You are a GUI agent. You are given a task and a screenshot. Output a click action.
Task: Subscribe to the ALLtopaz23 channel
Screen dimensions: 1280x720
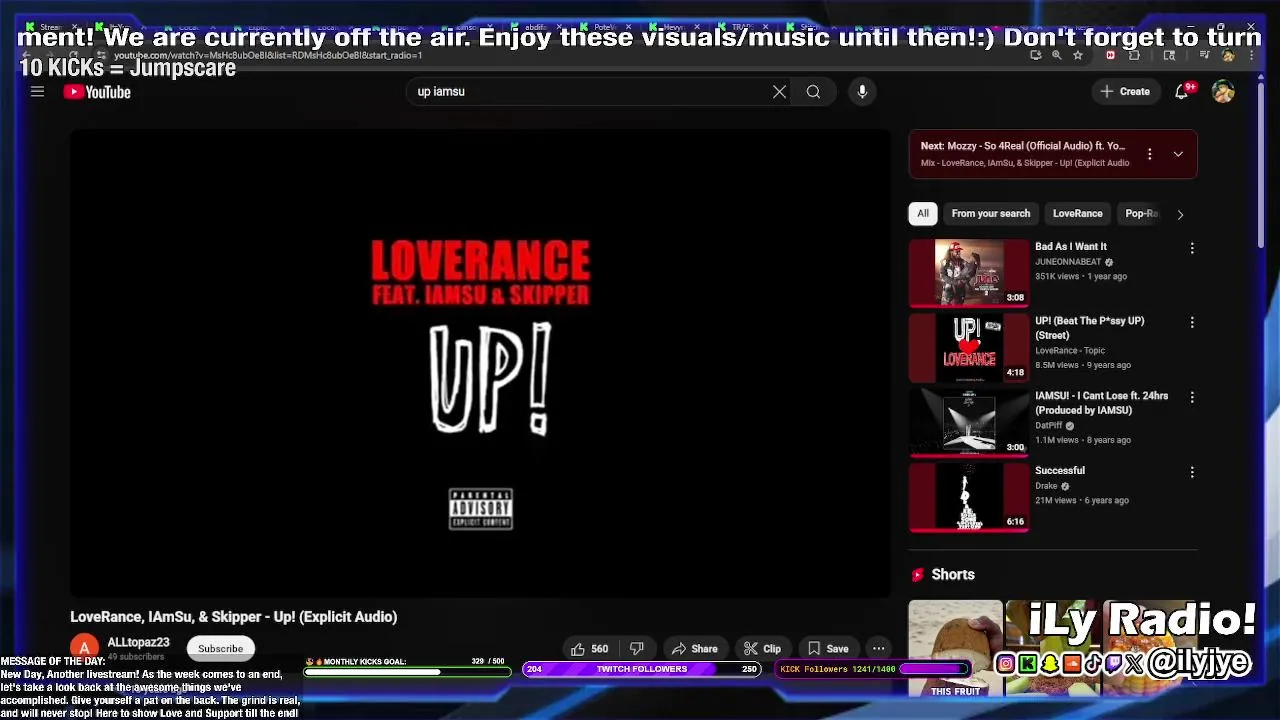[x=220, y=648]
